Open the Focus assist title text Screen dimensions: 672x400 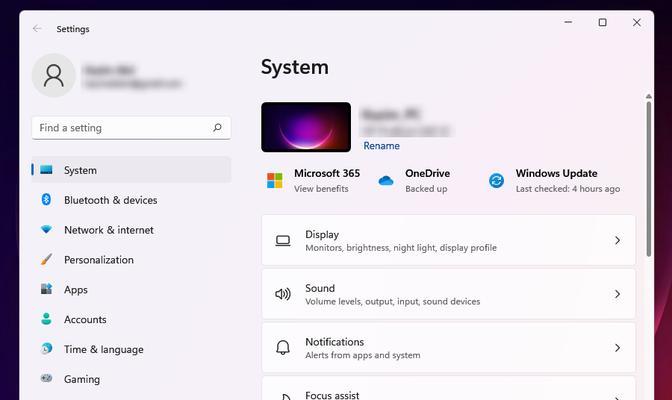(332, 395)
